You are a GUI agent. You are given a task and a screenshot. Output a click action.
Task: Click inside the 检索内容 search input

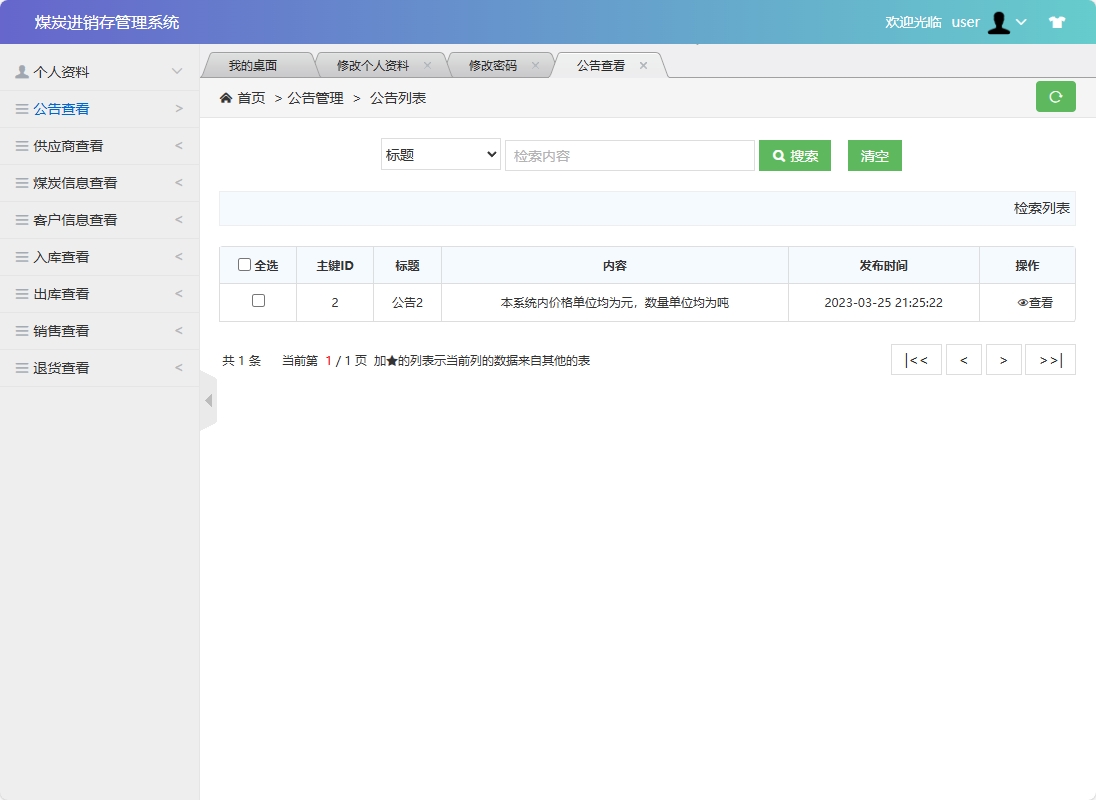(630, 154)
